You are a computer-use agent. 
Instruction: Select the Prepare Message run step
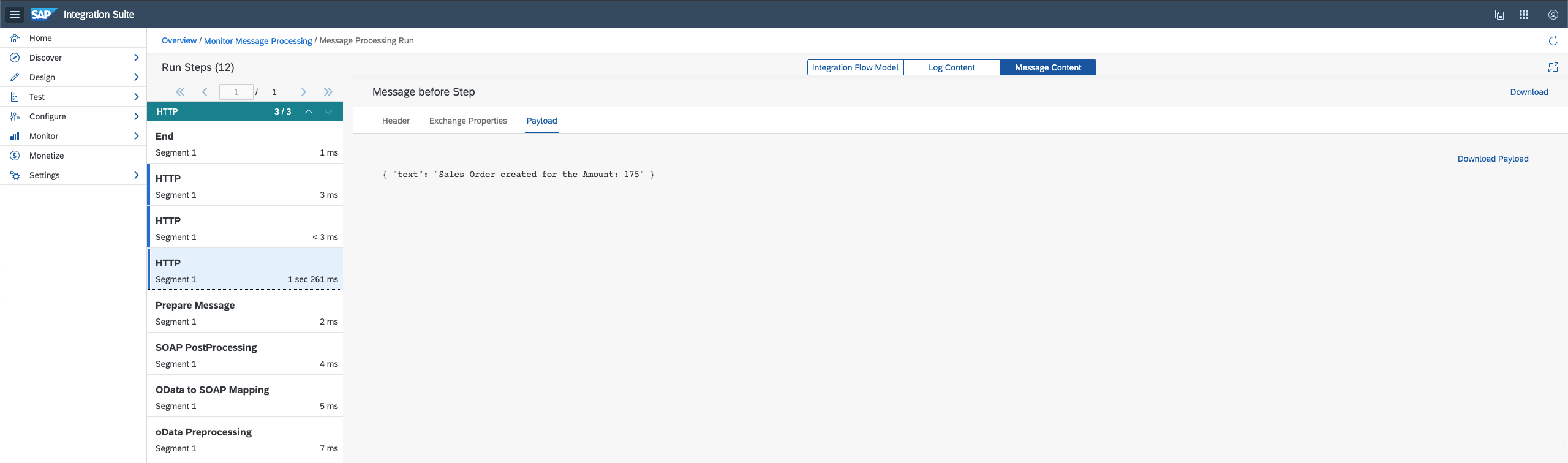coord(245,312)
